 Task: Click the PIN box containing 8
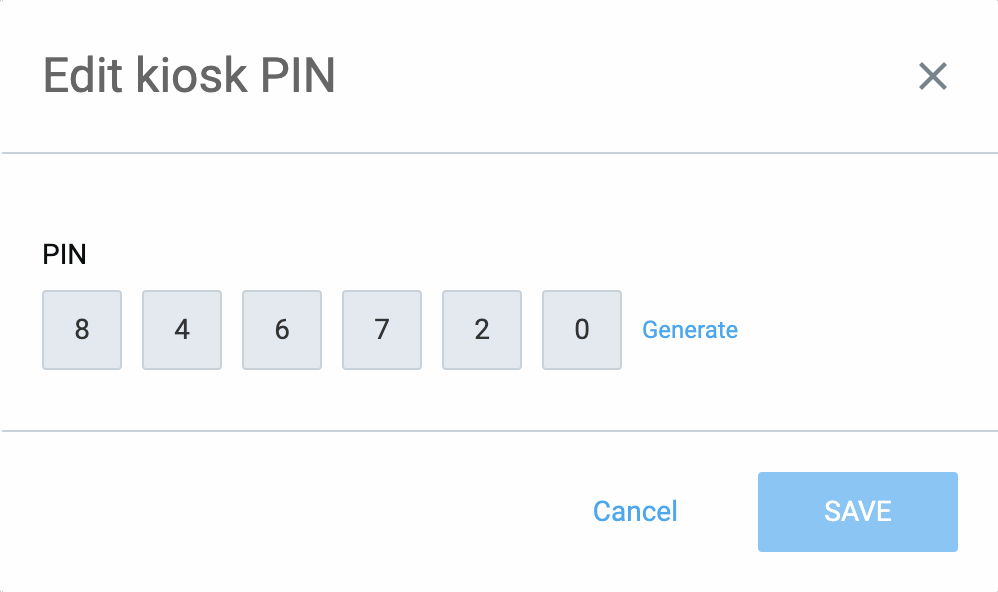[x=82, y=330]
